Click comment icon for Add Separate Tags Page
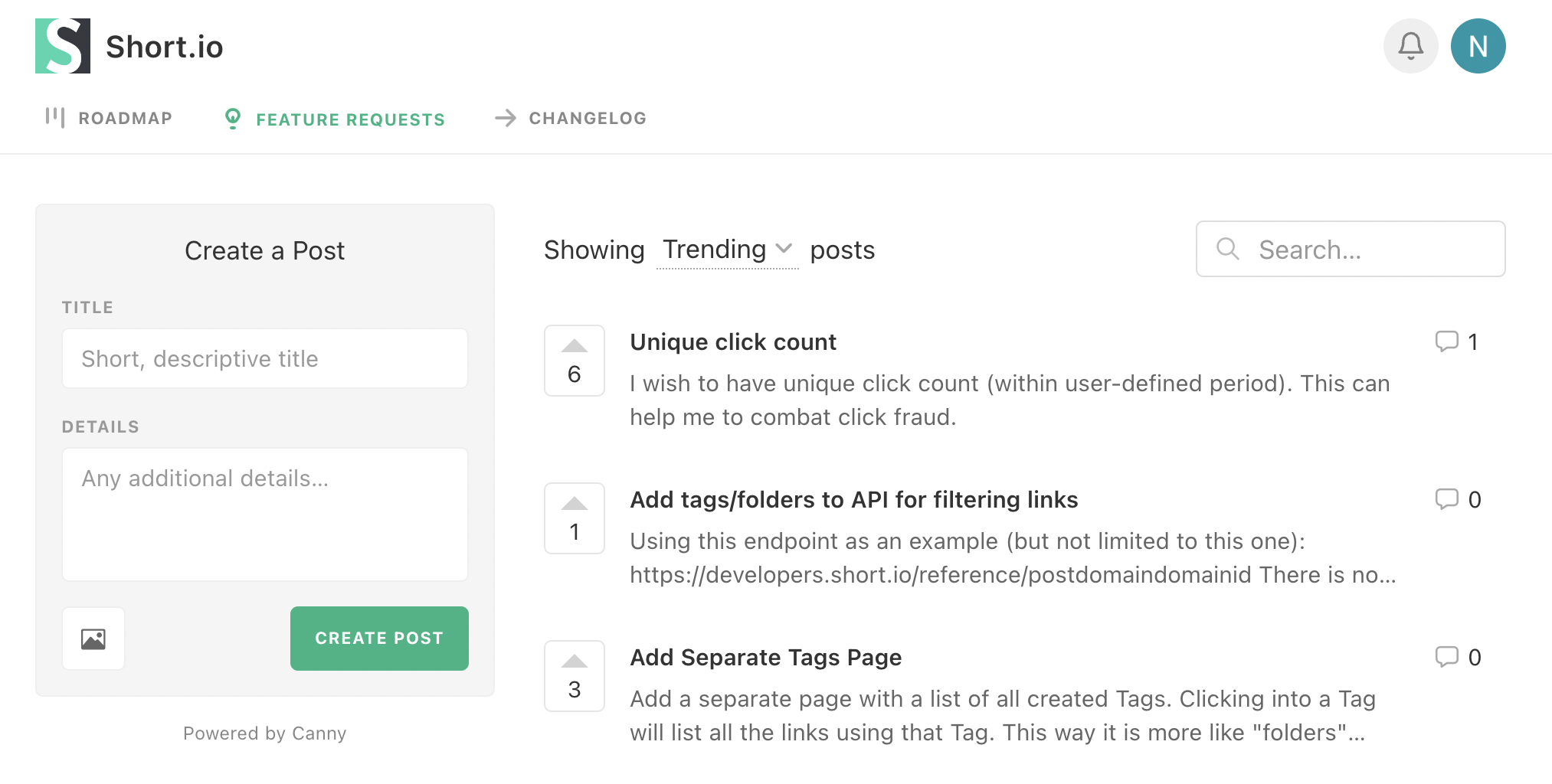The height and width of the screenshot is (784, 1552). [1446, 657]
